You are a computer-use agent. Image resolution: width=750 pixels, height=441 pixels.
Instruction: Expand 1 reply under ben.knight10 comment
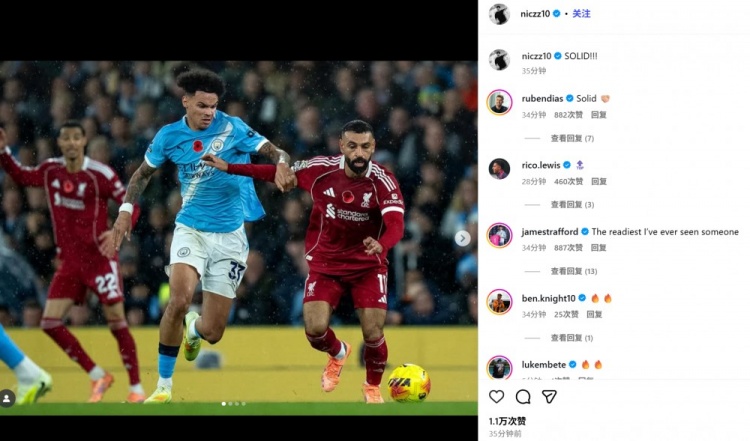click(572, 338)
